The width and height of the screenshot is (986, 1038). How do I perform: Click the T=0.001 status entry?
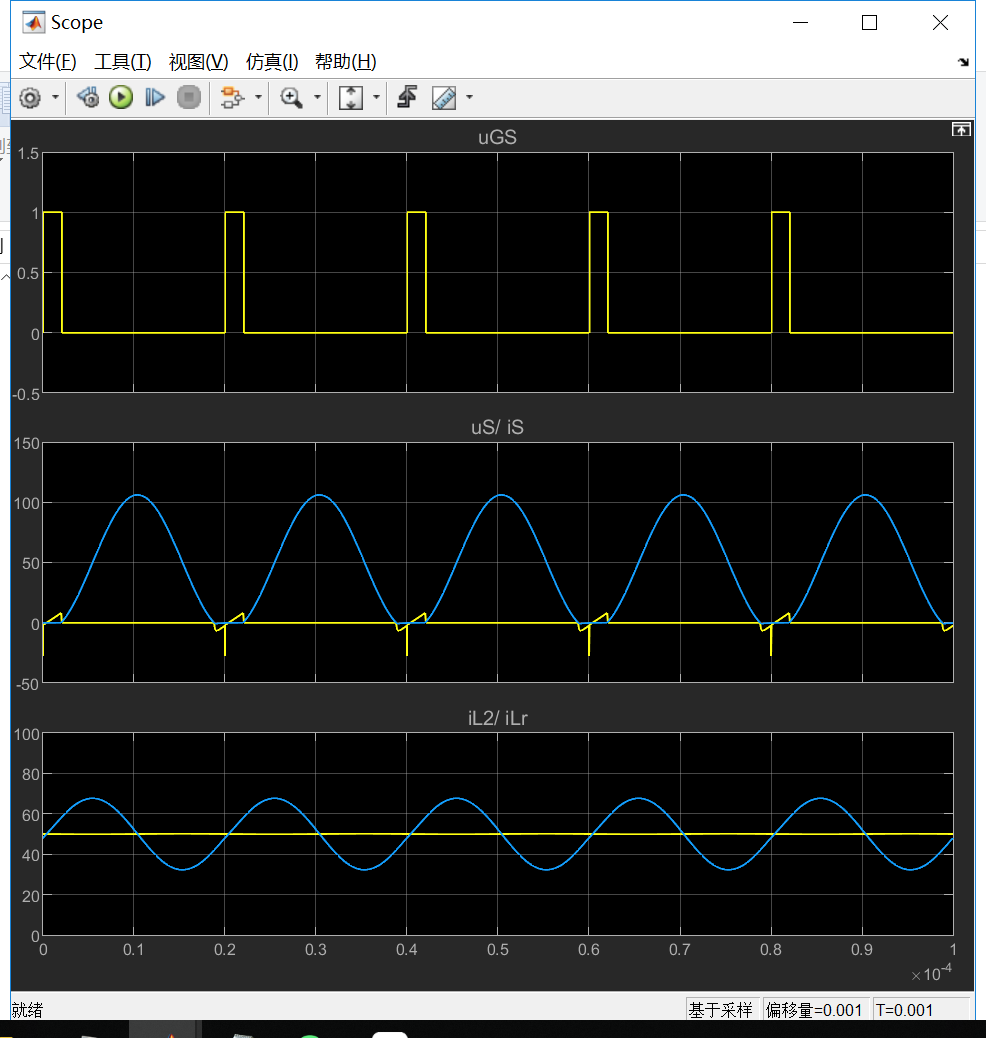point(904,1010)
